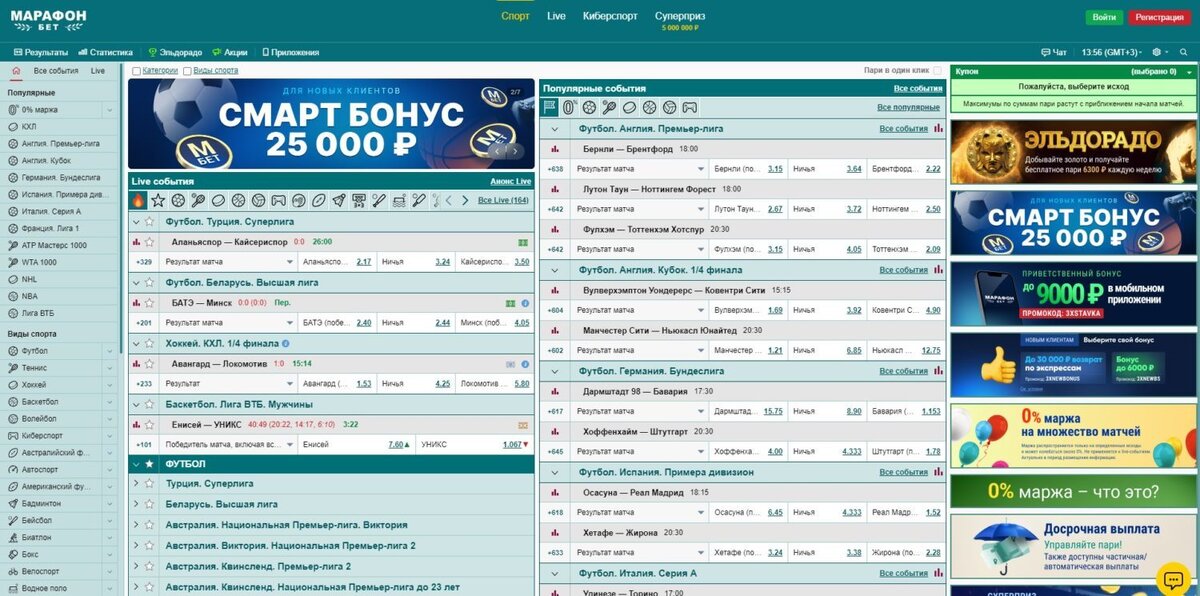Enable the 'Пари в один клик' checkbox
Screen dimensions: 1200x596
point(937,70)
